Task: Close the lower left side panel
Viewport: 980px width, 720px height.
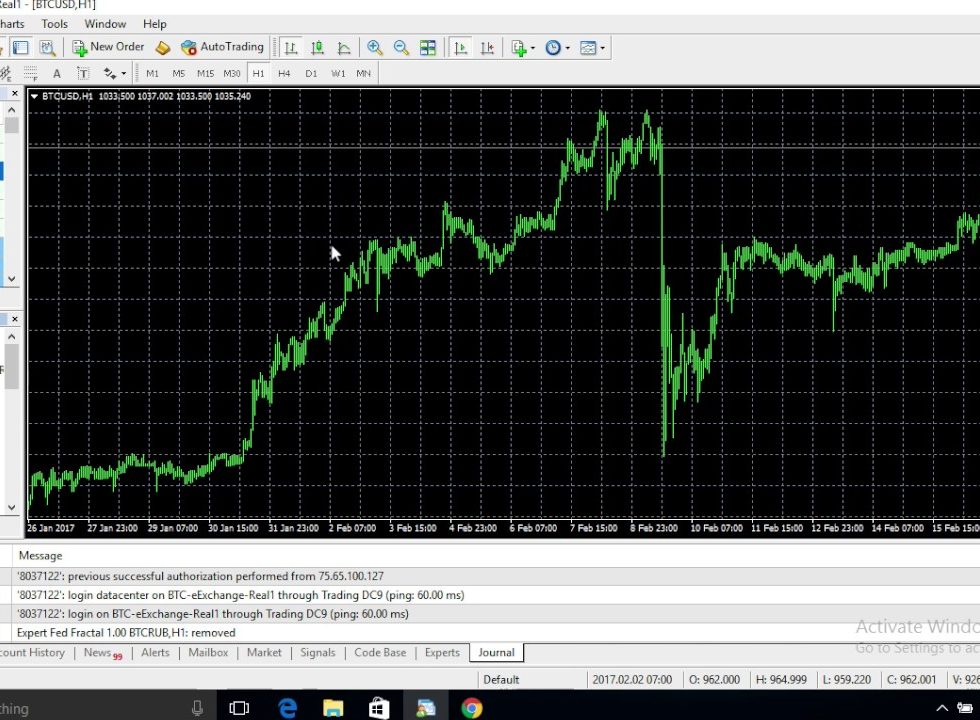Action: coord(14,319)
